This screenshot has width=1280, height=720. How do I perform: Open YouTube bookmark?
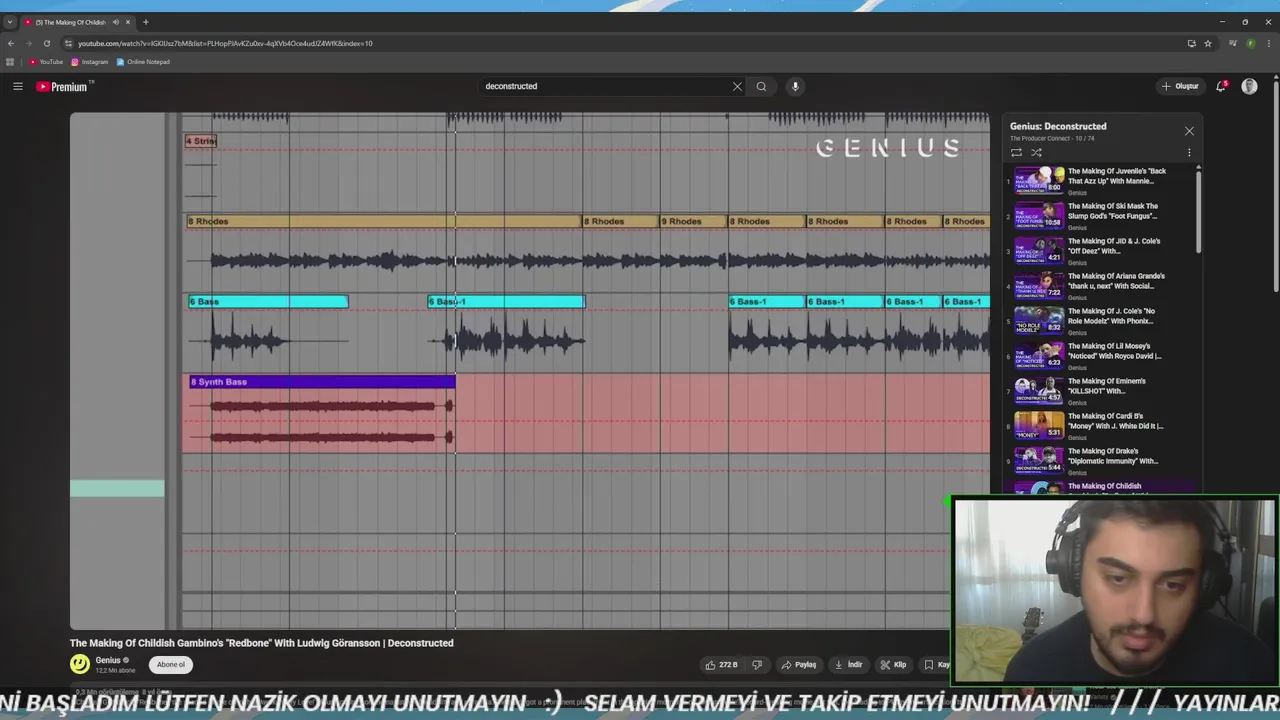[45, 62]
